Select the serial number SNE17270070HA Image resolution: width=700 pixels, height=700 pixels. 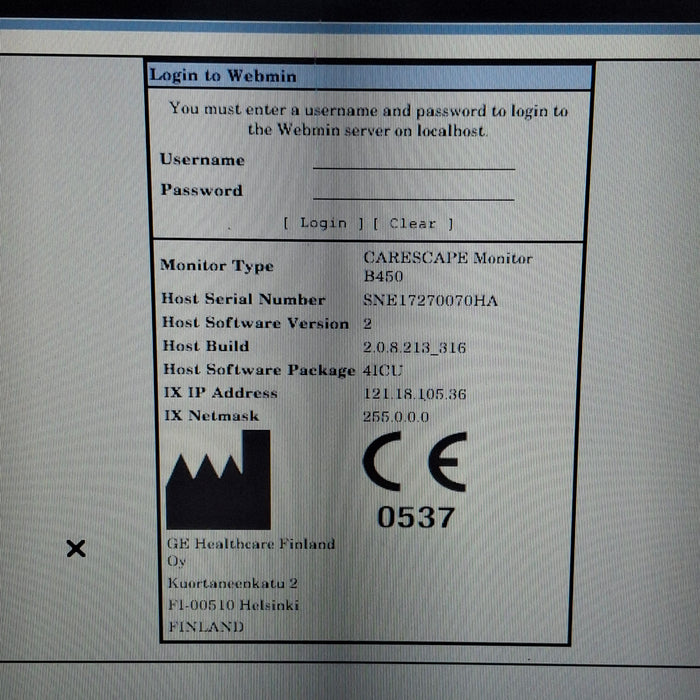pos(430,300)
